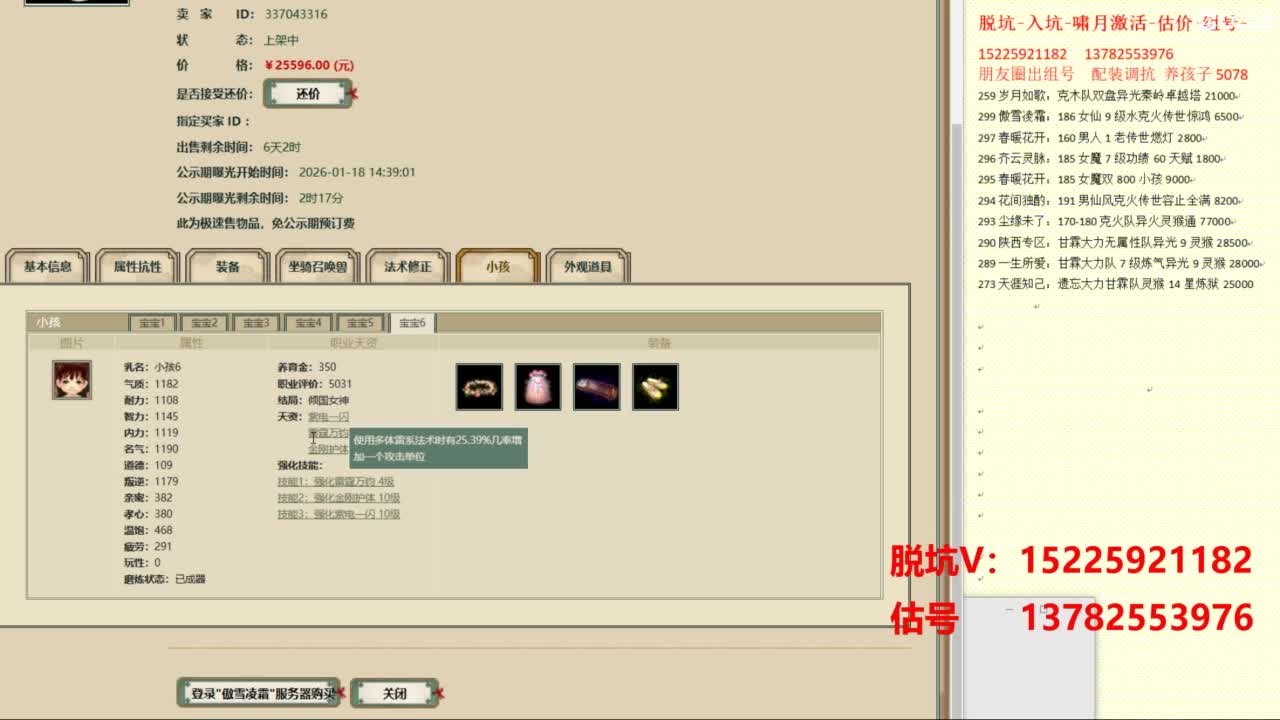Click the 290 陕西专区 listing line in document

[x=1113, y=242]
